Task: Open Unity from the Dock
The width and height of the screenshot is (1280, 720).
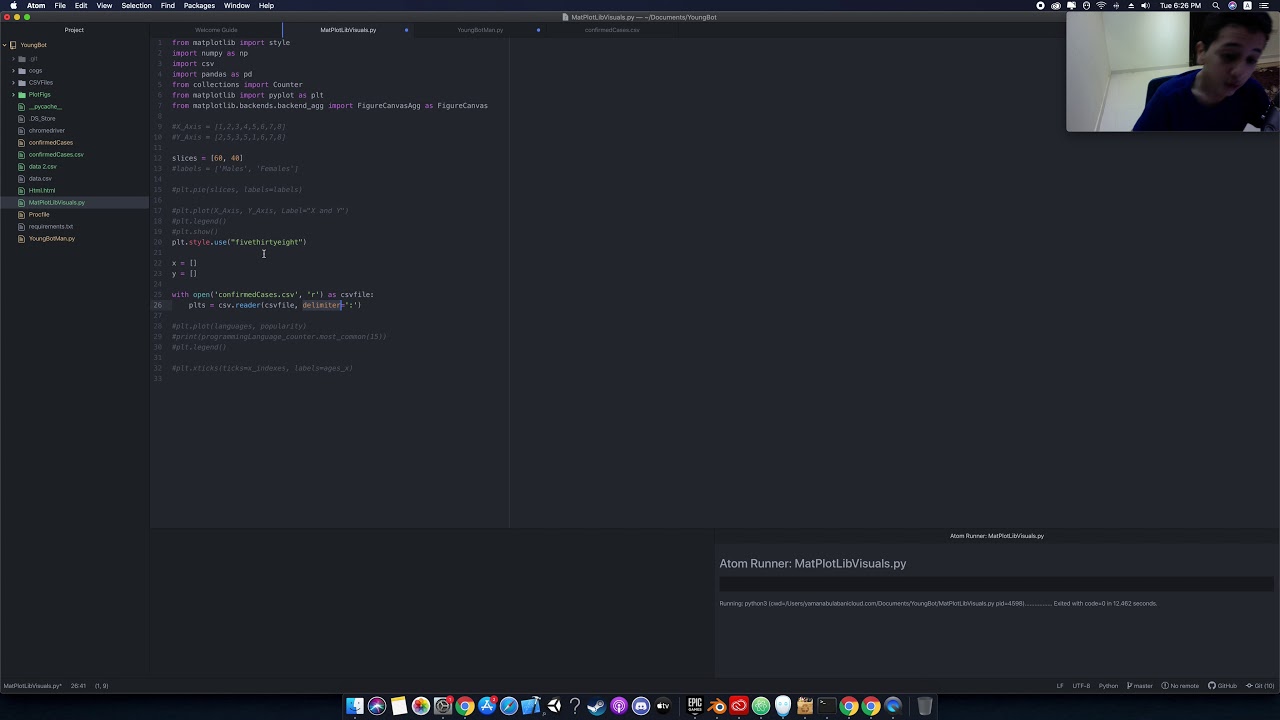Action: [x=553, y=707]
